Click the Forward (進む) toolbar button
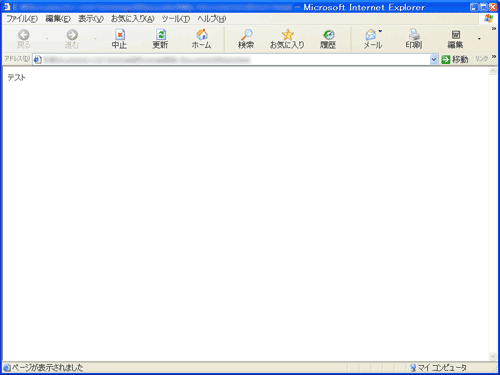This screenshot has width=500, height=375. coord(72,39)
